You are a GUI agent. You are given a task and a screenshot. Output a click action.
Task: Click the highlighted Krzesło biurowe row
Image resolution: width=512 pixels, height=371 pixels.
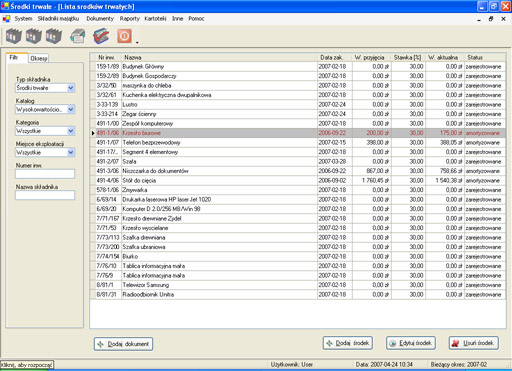click(298, 133)
